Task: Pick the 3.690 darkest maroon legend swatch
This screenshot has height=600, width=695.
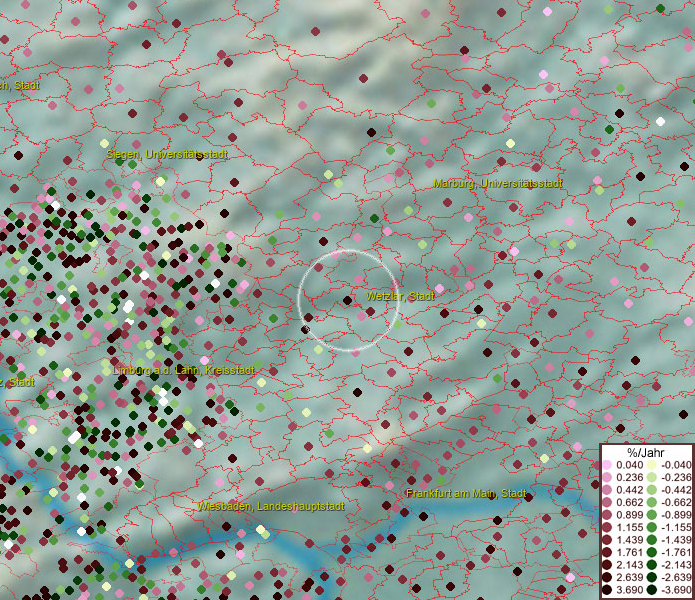Action: point(608,590)
